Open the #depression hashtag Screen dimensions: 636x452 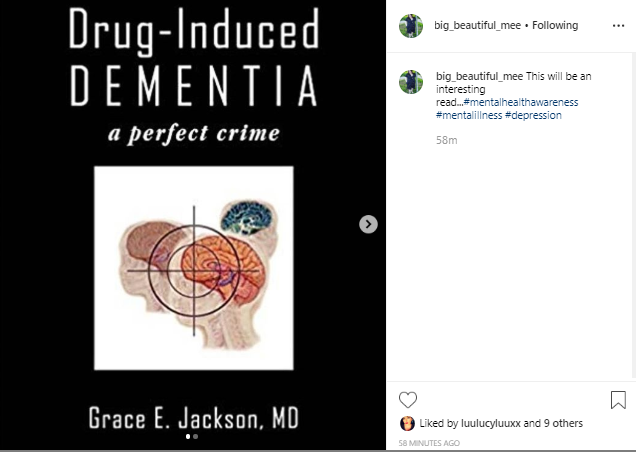(x=533, y=115)
